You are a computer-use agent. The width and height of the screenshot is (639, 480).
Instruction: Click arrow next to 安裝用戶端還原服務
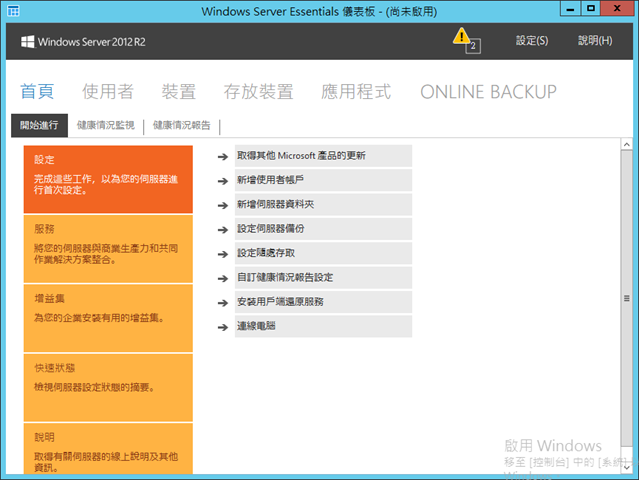click(223, 303)
